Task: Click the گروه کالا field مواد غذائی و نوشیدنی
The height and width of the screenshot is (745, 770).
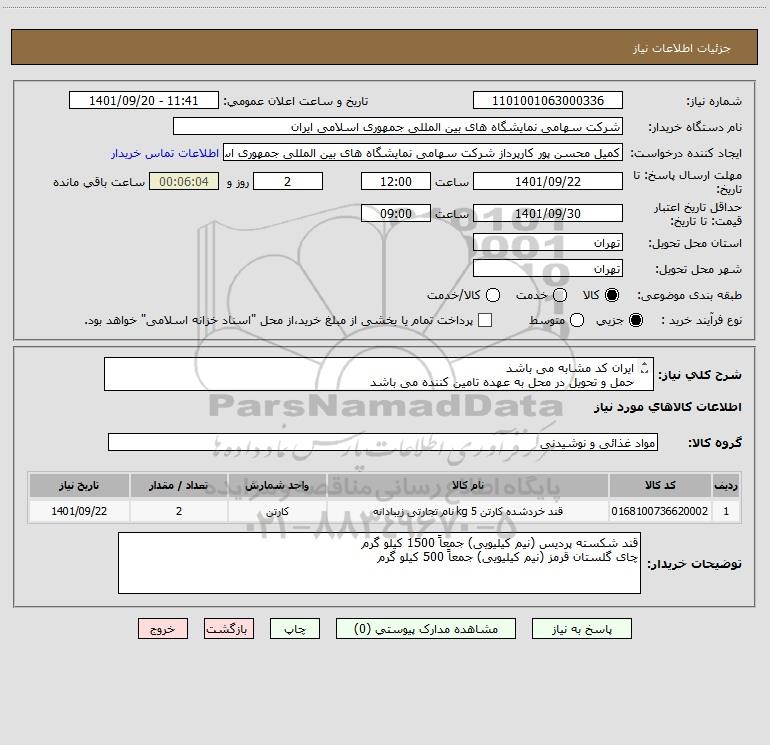Action: (x=383, y=442)
